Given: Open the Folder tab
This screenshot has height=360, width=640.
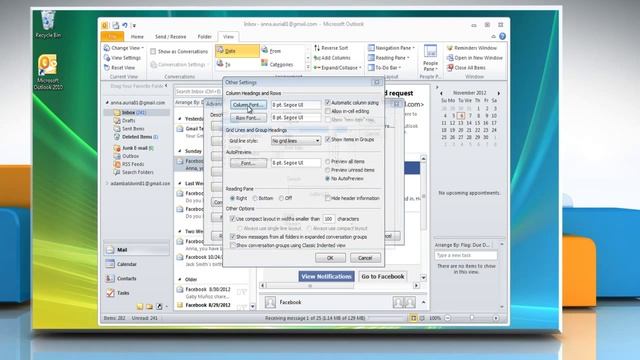Looking at the screenshot, I should (x=204, y=37).
